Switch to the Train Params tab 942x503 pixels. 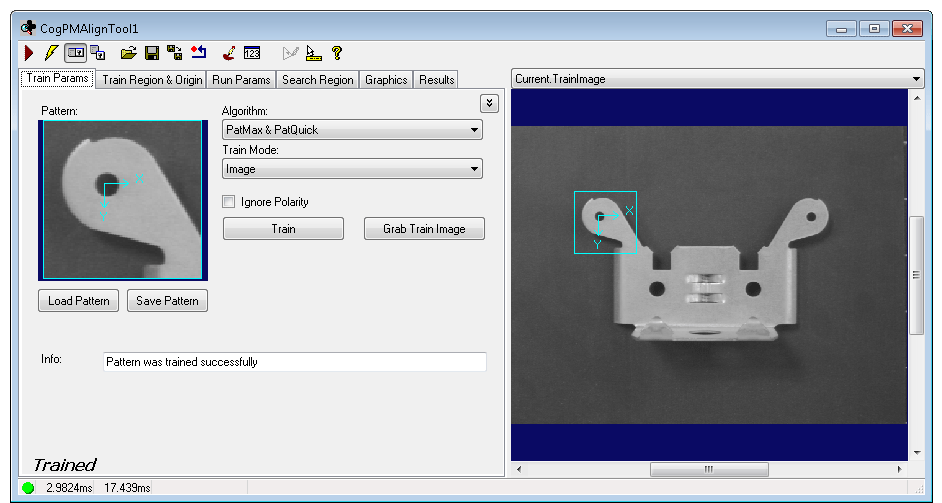pyautogui.click(x=58, y=79)
